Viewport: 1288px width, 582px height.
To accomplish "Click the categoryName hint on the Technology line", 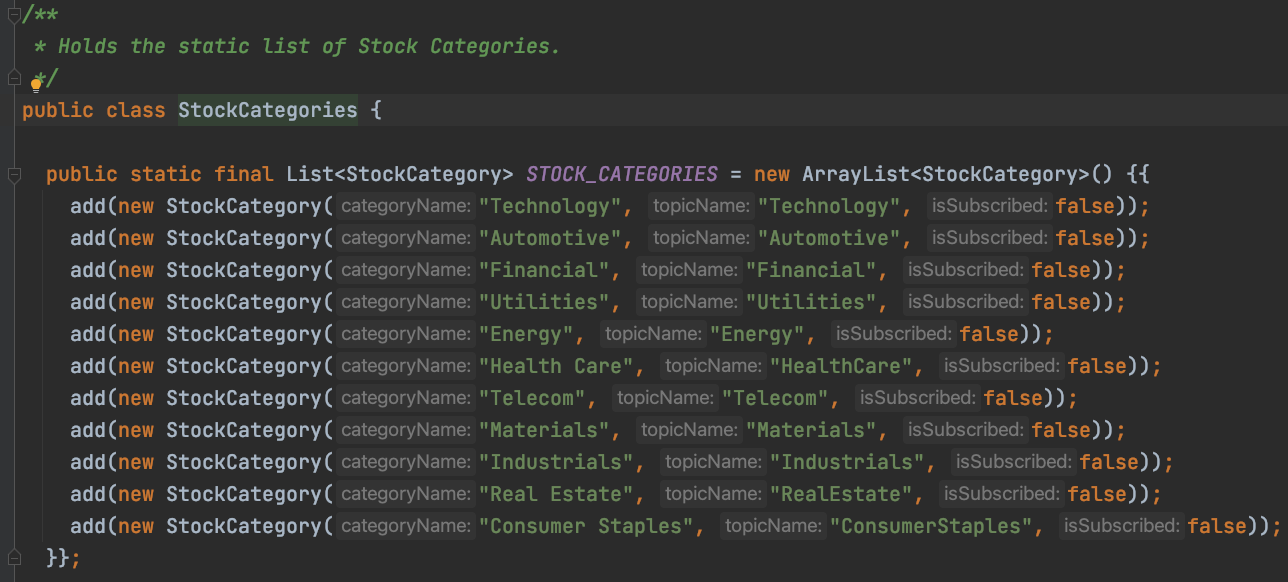I will (405, 206).
